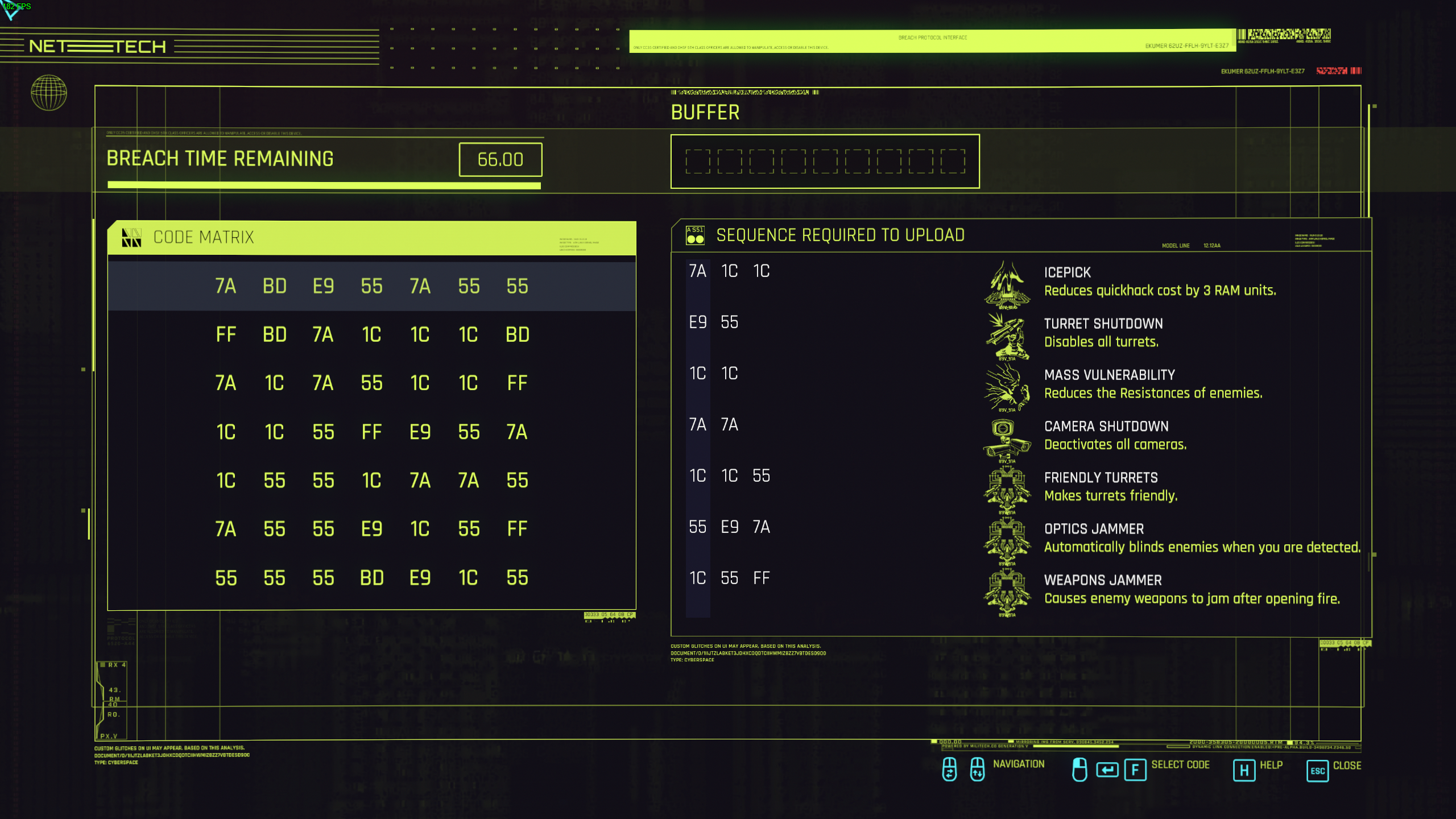The height and width of the screenshot is (819, 1456).
Task: Choose 55 in the 7A 1C 7A row
Action: pyautogui.click(x=371, y=383)
